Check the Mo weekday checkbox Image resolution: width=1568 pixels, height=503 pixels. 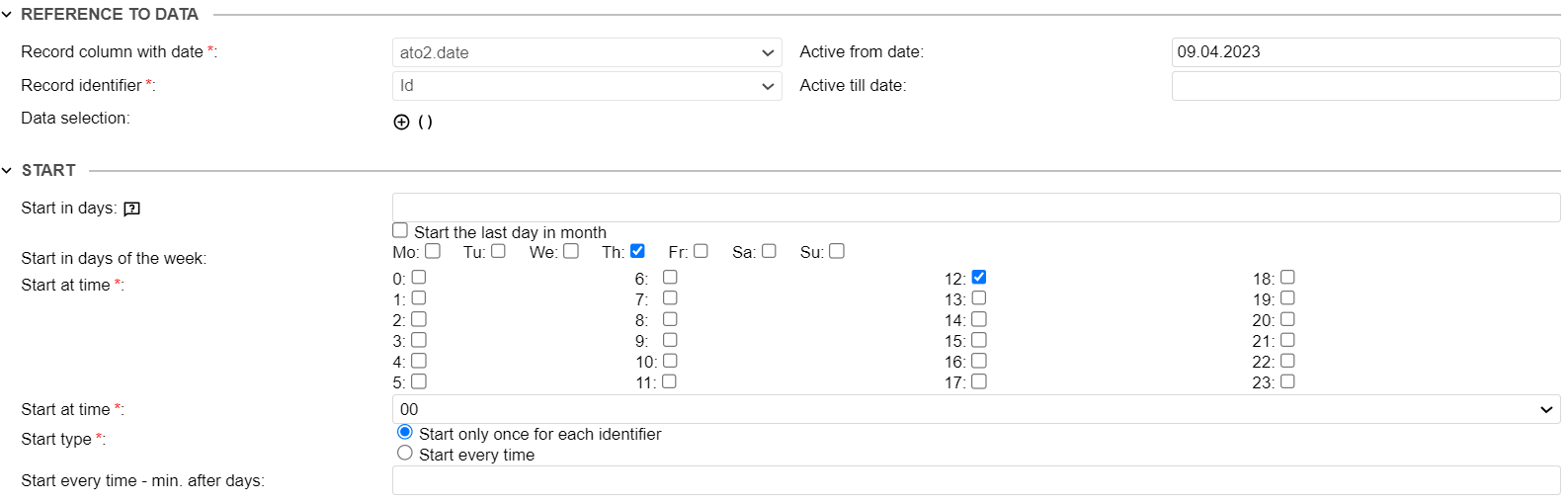coord(433,251)
